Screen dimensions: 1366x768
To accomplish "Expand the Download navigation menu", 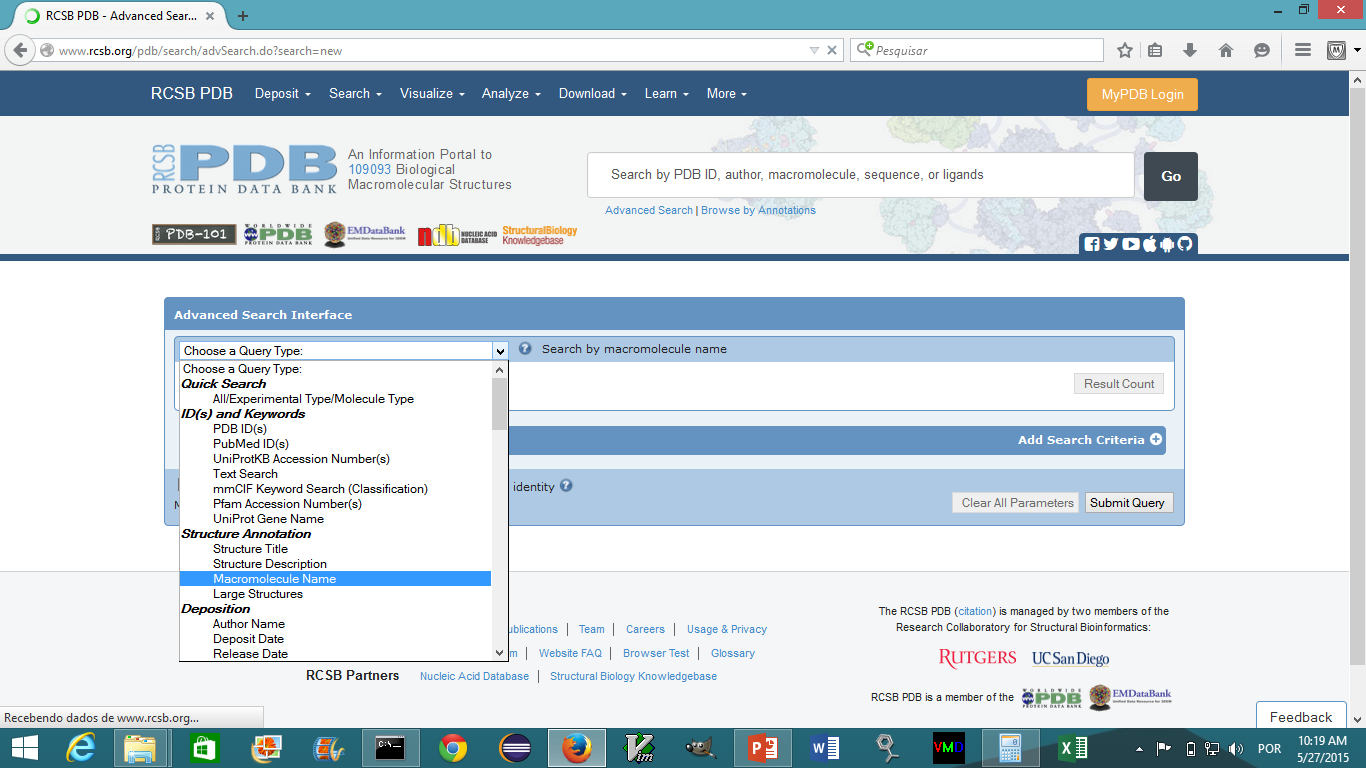I will click(x=593, y=94).
